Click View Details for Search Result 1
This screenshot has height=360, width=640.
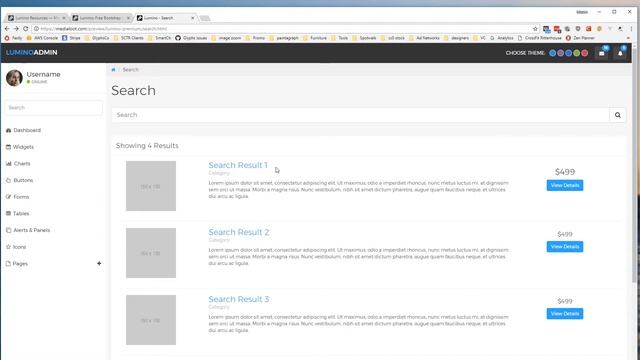[565, 185]
